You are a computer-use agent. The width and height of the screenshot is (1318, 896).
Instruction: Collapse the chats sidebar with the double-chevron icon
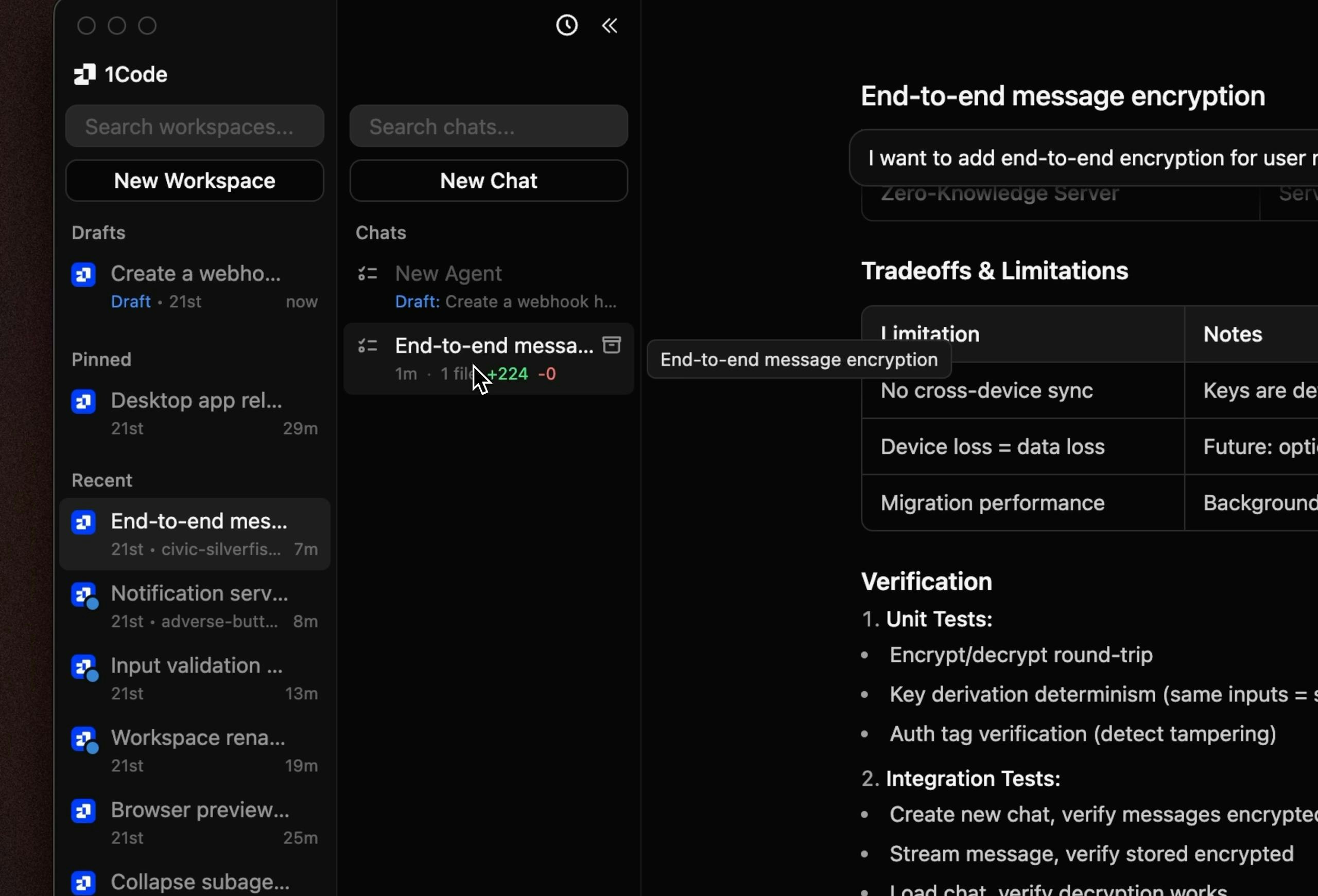(x=609, y=25)
